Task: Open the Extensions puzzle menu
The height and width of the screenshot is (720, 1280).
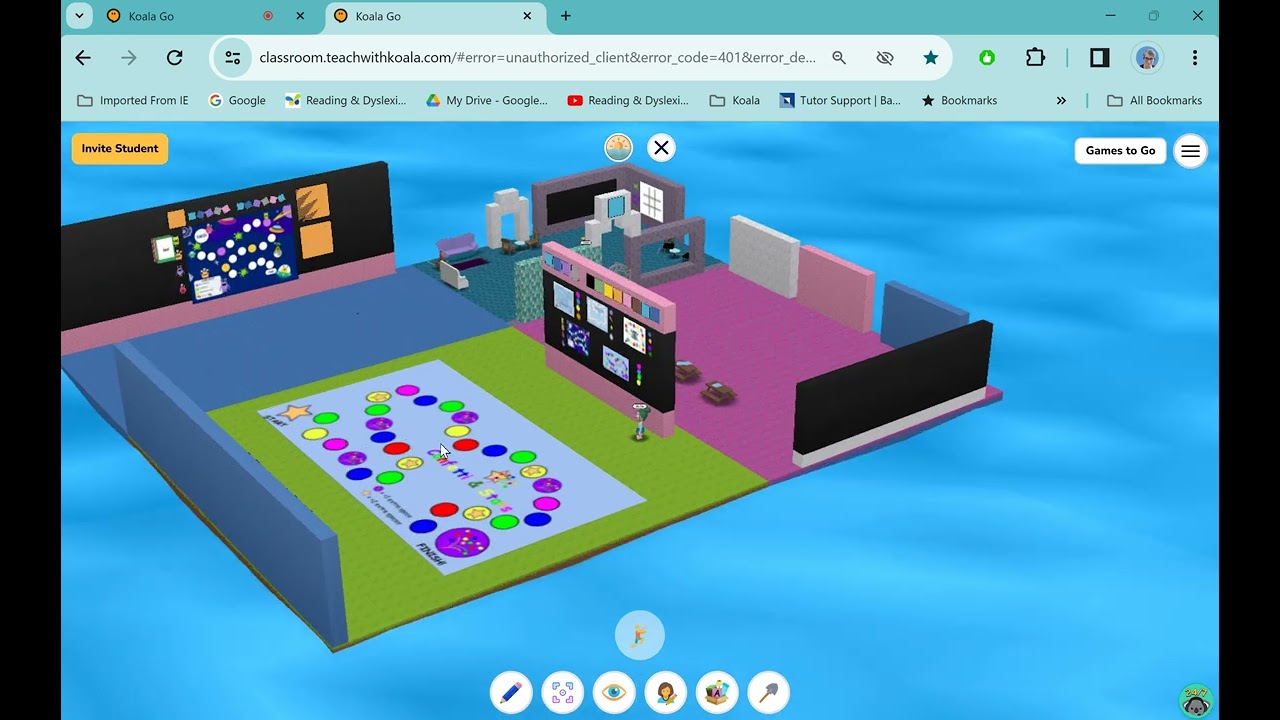Action: coord(1035,58)
